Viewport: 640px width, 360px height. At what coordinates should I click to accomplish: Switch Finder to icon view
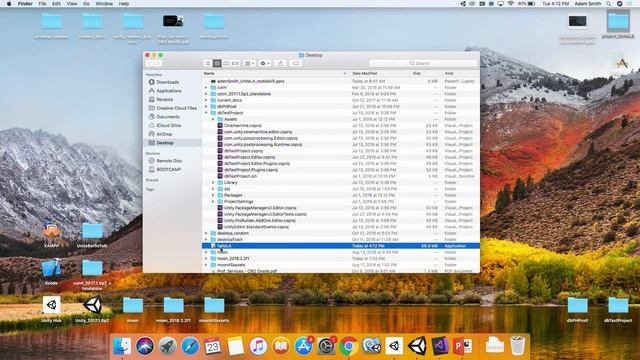208,63
